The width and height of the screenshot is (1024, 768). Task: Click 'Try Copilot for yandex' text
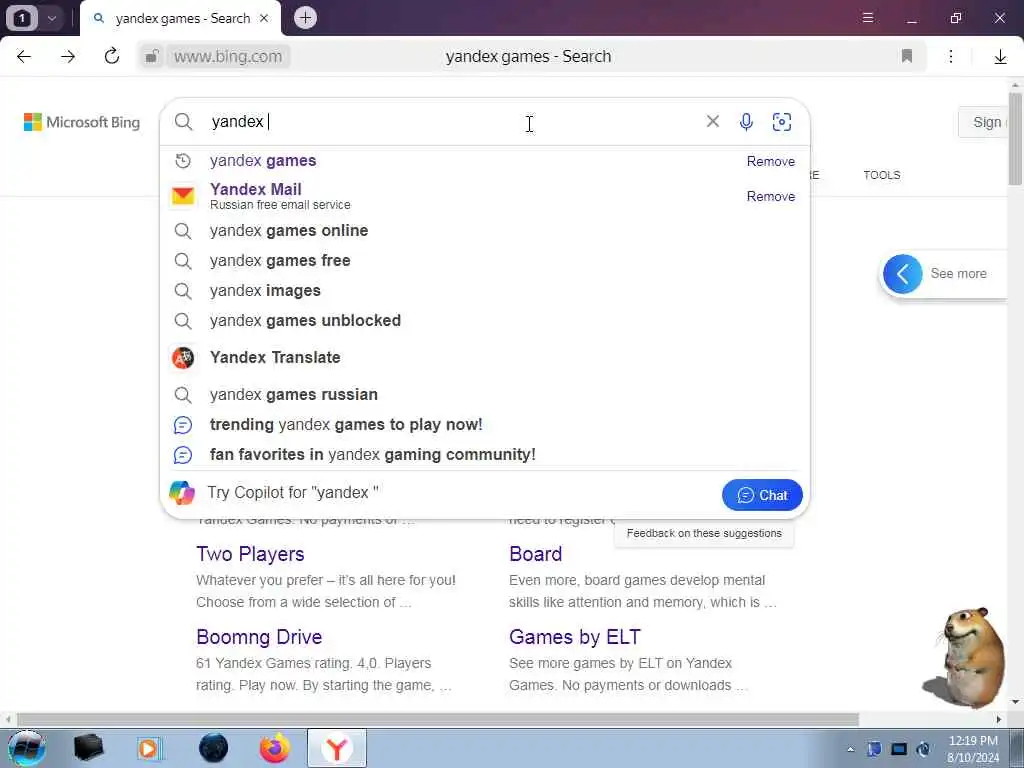pyautogui.click(x=293, y=493)
